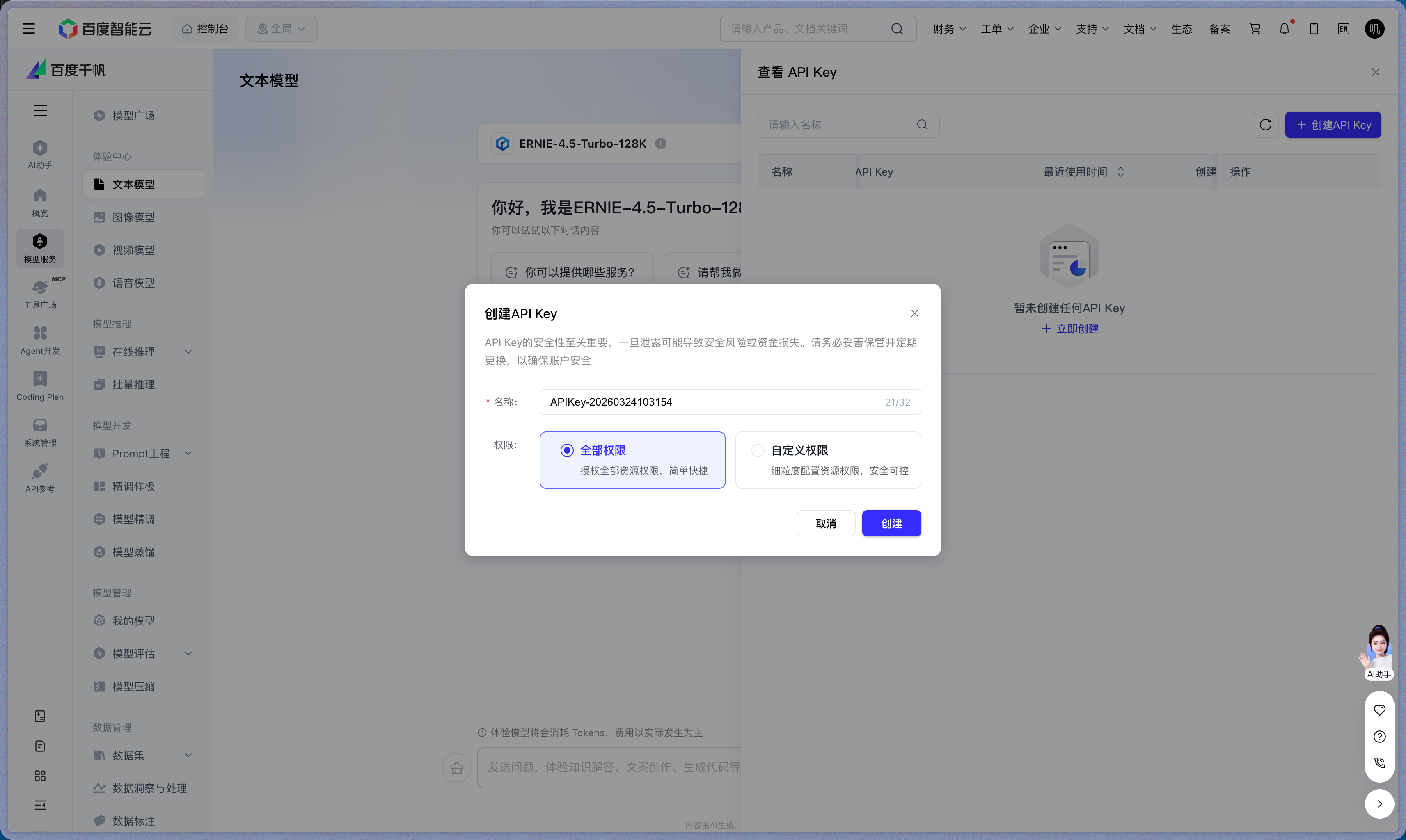Open 工具广场 with the MCP badge
The image size is (1406, 840).
click(40, 294)
